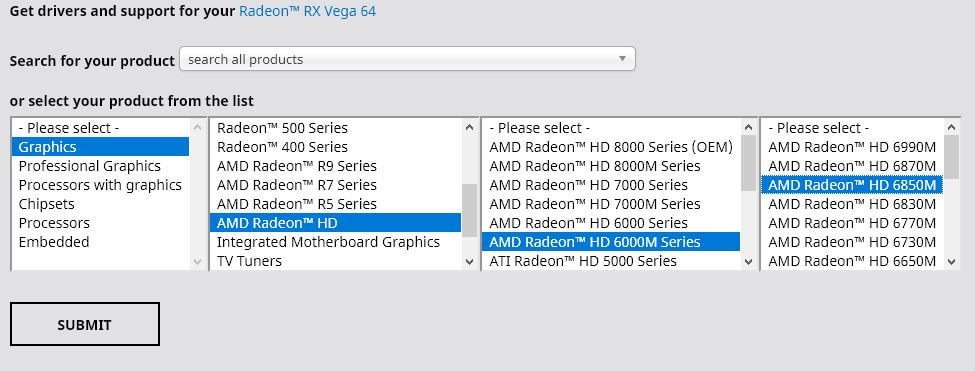Click the model list scrollbar thumb
The height and width of the screenshot is (371, 975).
pyautogui.click(x=952, y=156)
